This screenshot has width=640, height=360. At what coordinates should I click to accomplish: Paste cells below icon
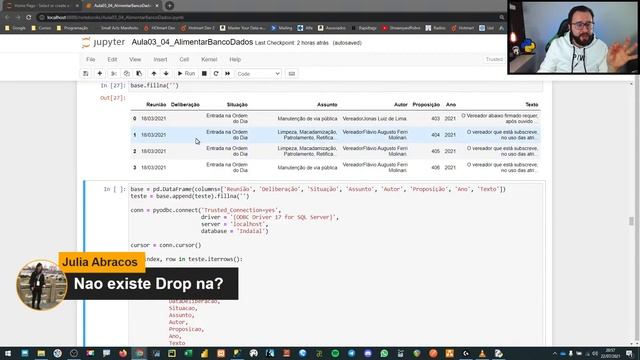tap(139, 73)
